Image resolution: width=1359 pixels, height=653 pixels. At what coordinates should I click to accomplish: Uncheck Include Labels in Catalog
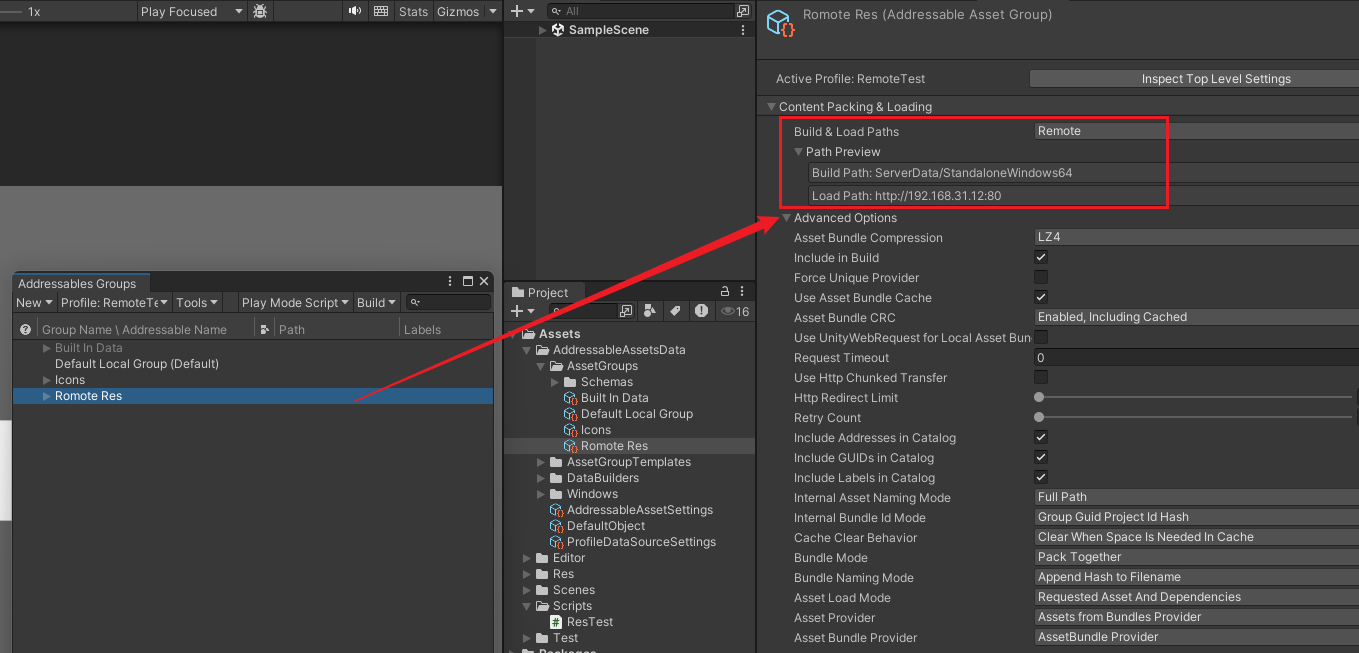tap(1041, 477)
